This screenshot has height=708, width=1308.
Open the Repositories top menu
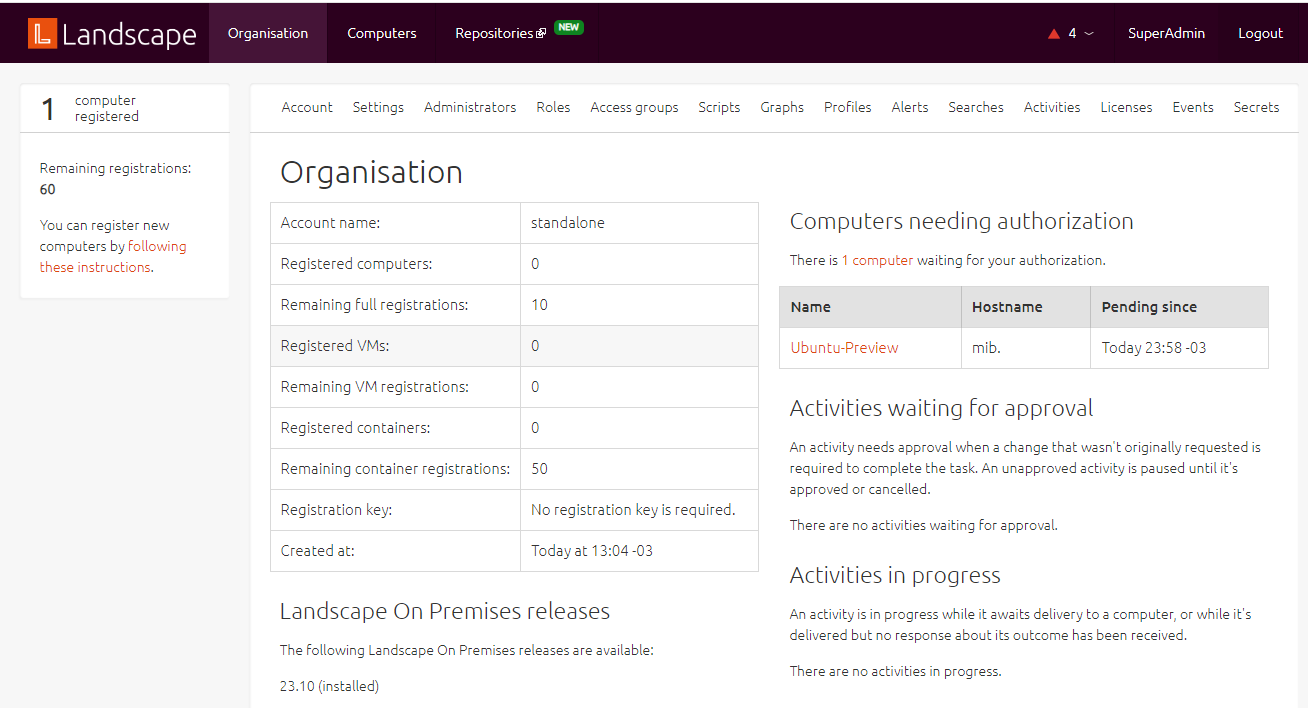tap(495, 33)
